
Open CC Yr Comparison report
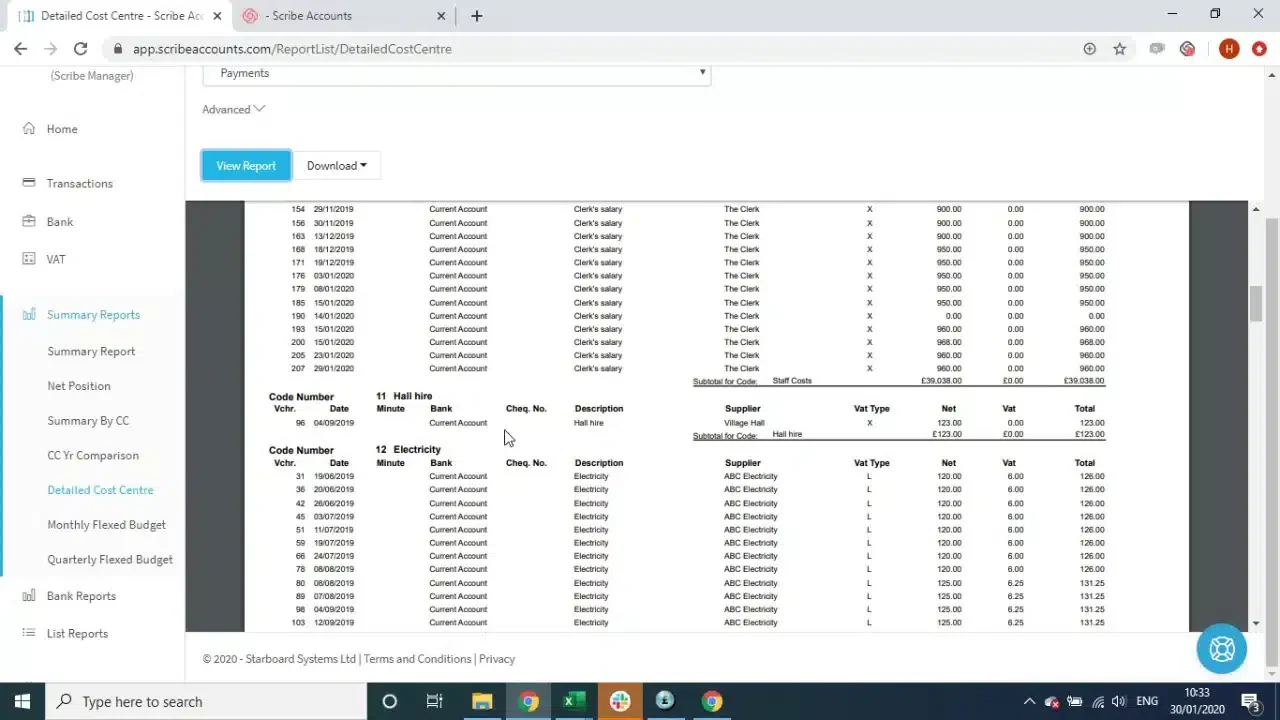click(93, 455)
